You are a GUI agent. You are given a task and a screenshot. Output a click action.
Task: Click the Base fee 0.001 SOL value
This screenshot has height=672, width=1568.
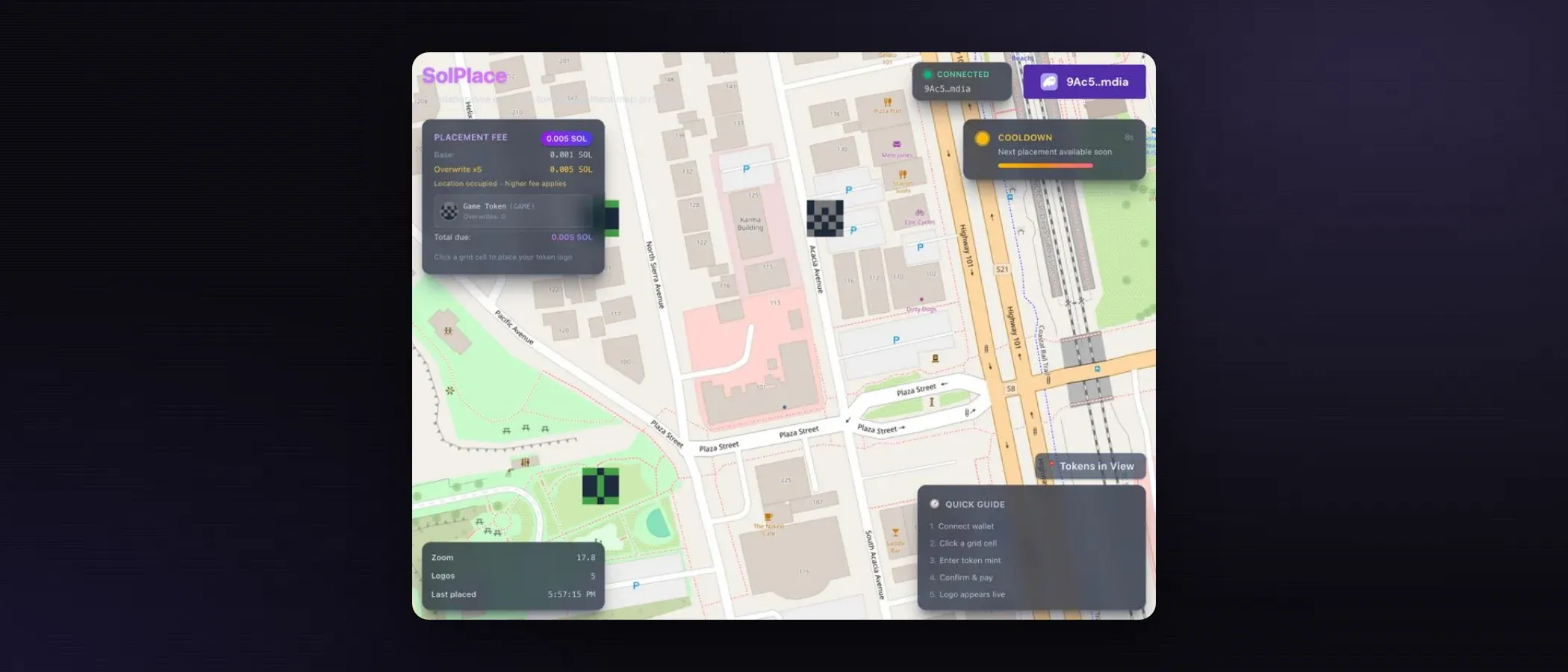point(571,155)
